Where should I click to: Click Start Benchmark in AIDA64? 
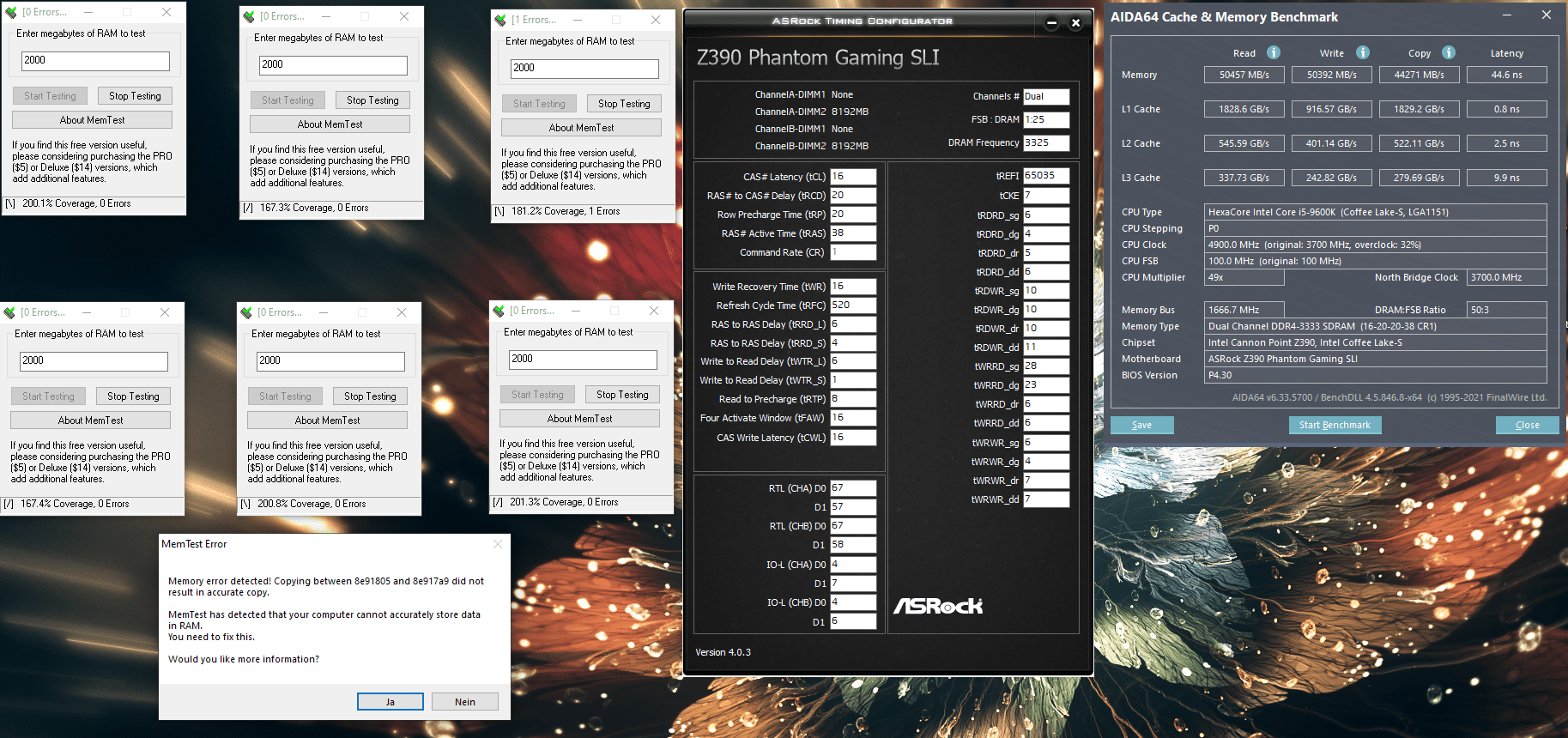pyautogui.click(x=1335, y=425)
